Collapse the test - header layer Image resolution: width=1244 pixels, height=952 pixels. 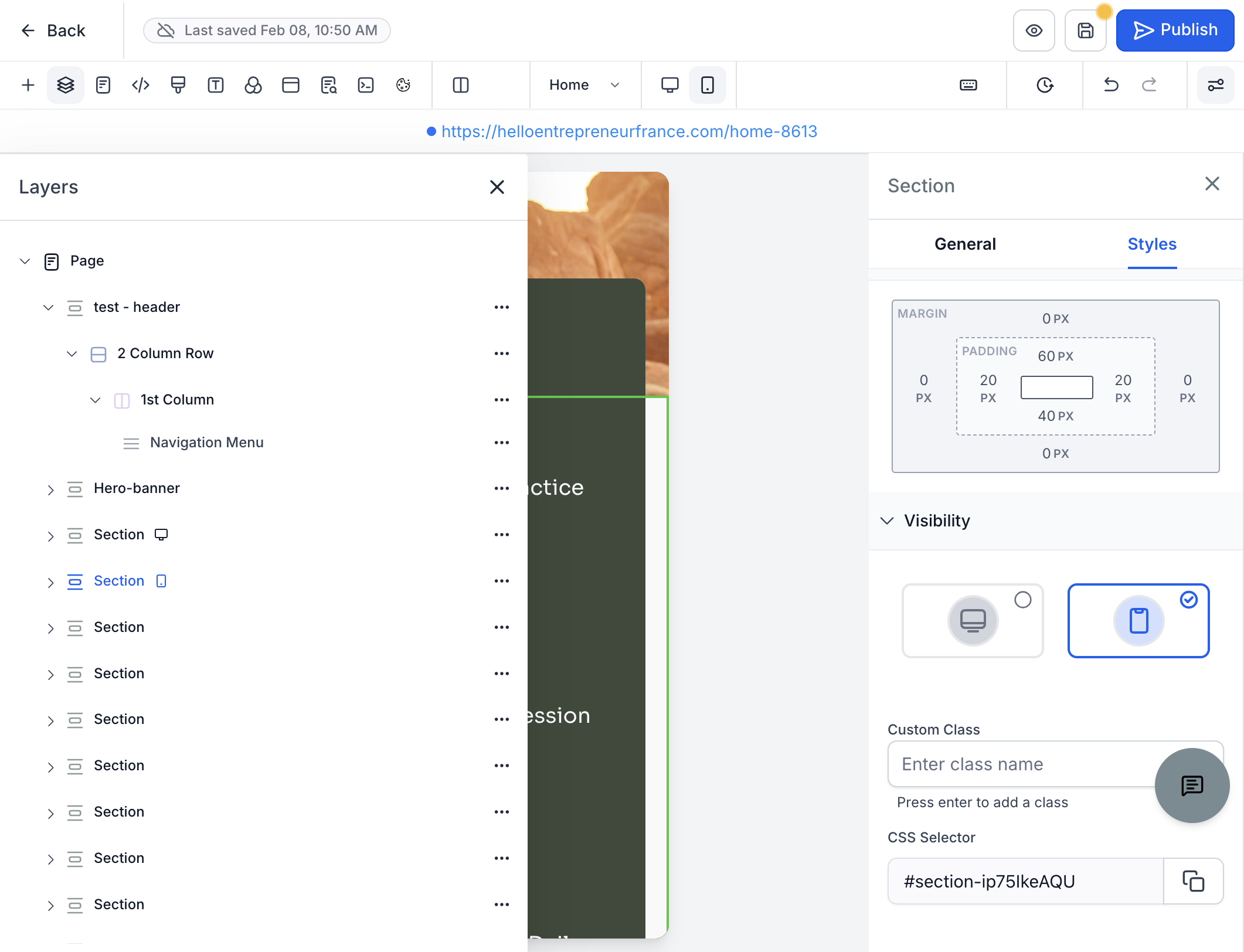point(49,307)
